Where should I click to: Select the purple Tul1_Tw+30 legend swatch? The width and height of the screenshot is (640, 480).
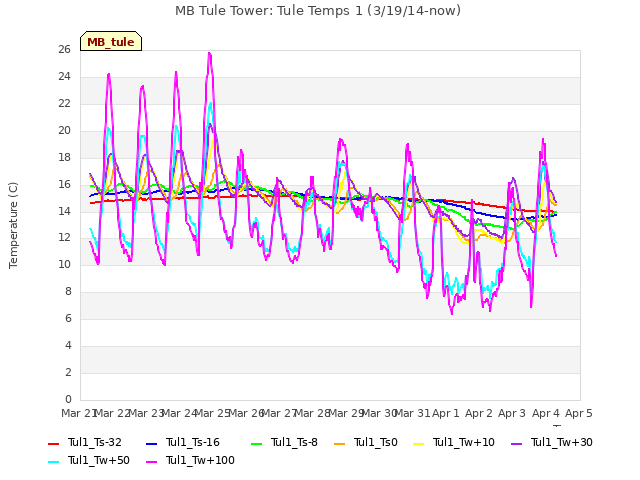(x=516, y=444)
